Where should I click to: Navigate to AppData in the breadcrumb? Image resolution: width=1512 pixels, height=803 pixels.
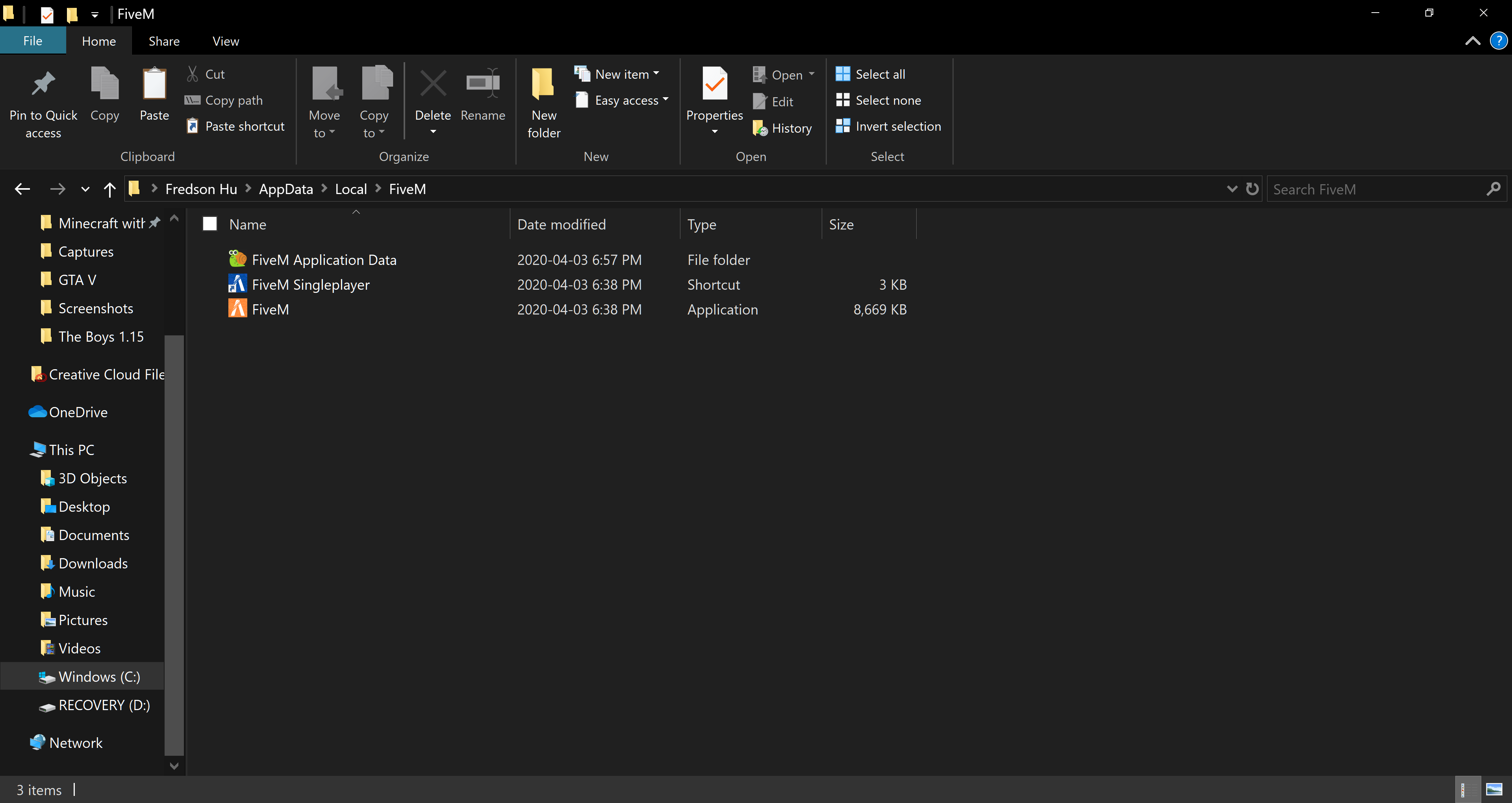[286, 189]
